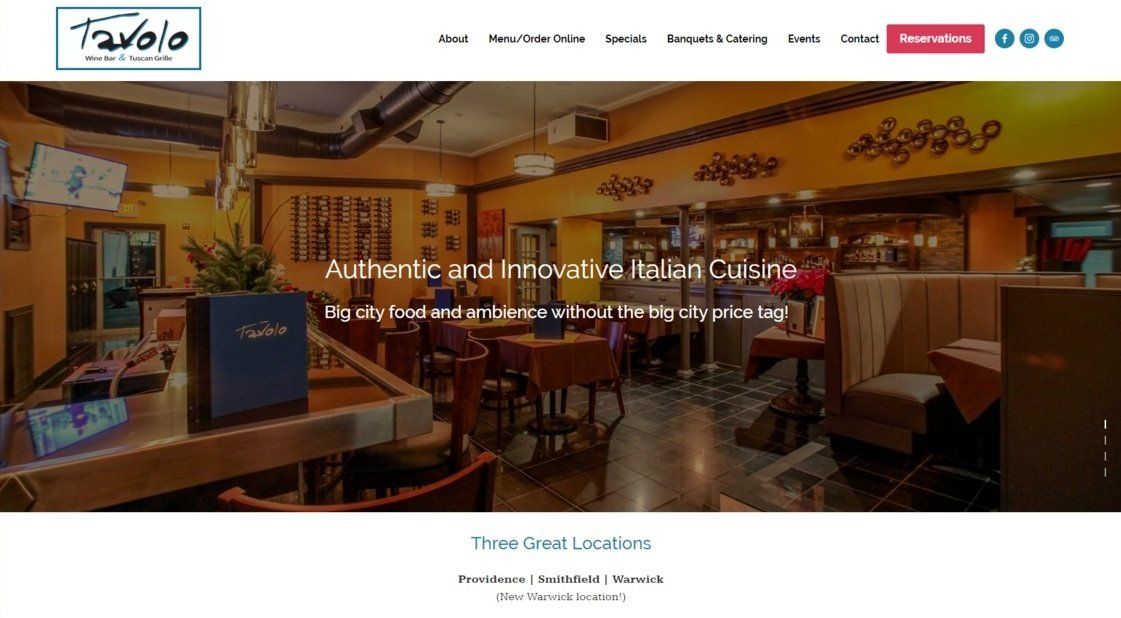Open the TripAdvisor icon in header

pyautogui.click(x=1054, y=39)
